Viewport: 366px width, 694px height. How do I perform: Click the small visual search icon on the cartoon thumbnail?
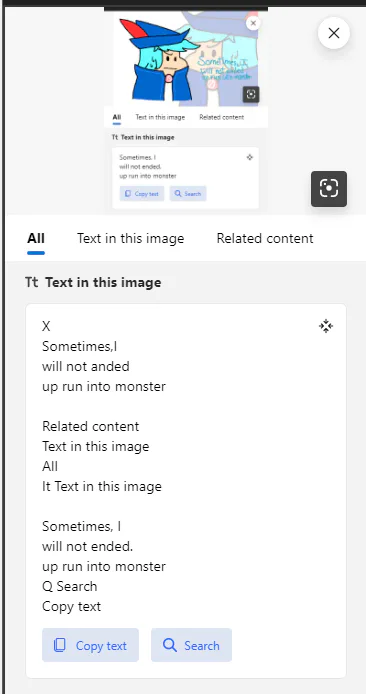click(251, 94)
